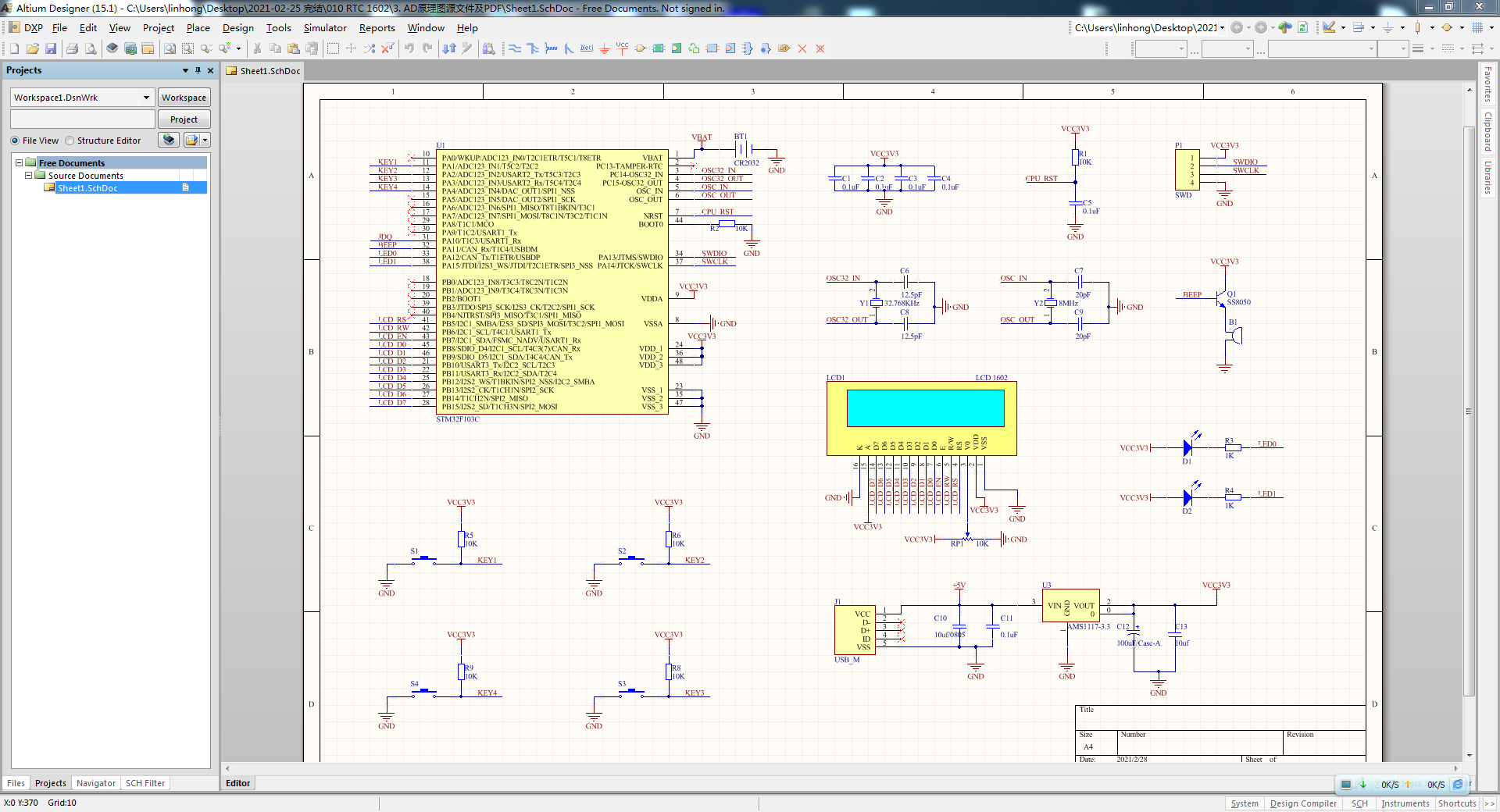Click the Project button
This screenshot has width=1500, height=812.
(184, 119)
